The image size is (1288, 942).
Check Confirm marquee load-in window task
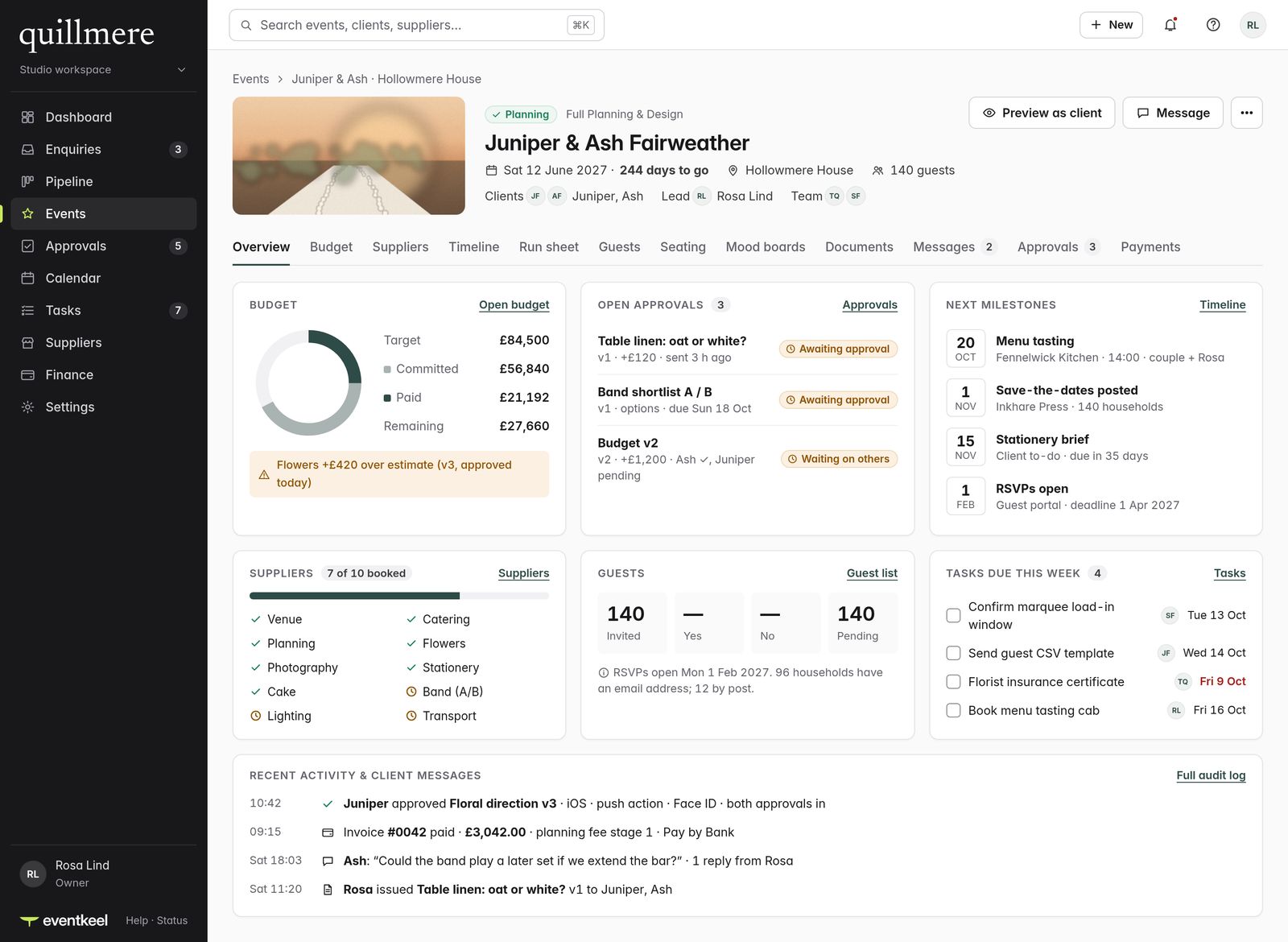953,615
